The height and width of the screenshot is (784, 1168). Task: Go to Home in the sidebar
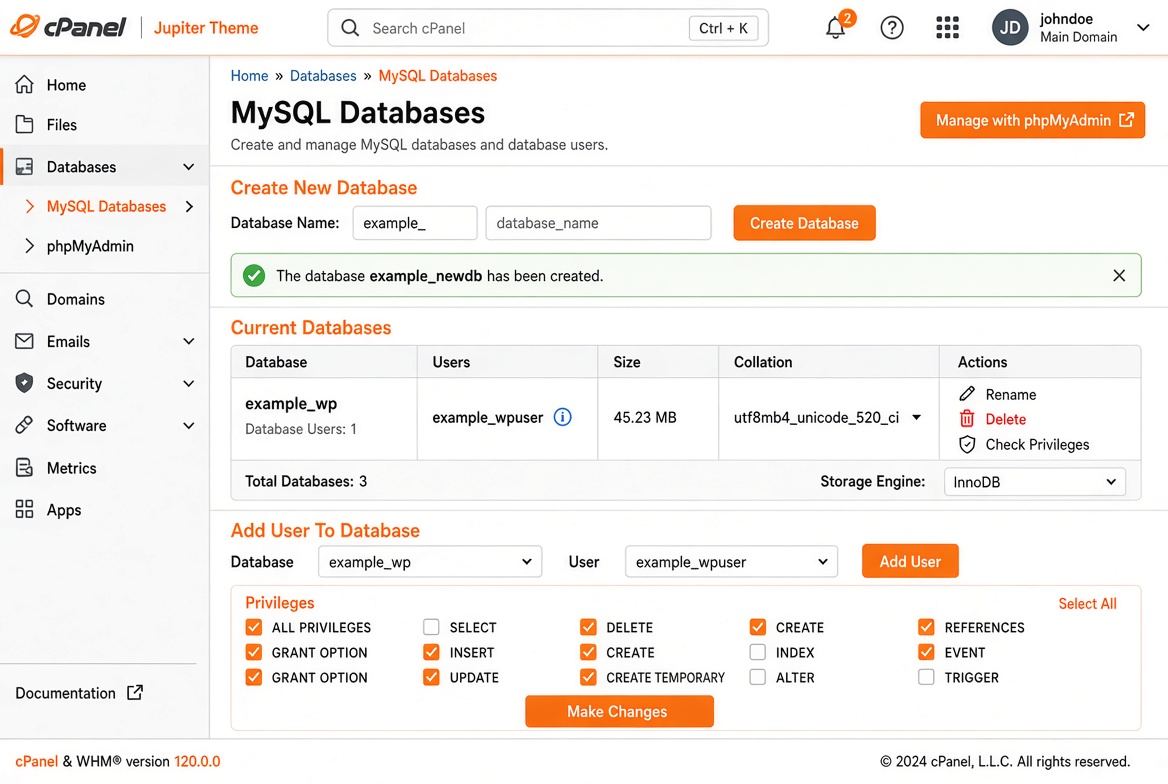coord(66,85)
